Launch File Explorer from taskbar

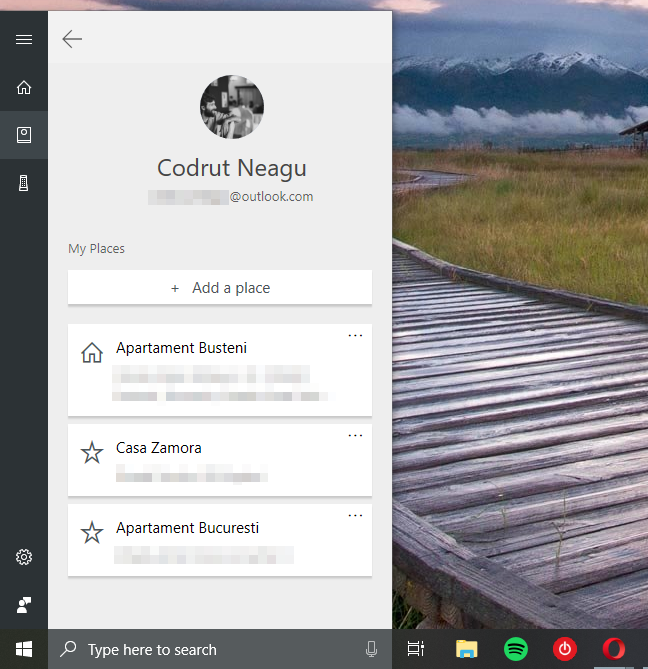click(x=466, y=649)
